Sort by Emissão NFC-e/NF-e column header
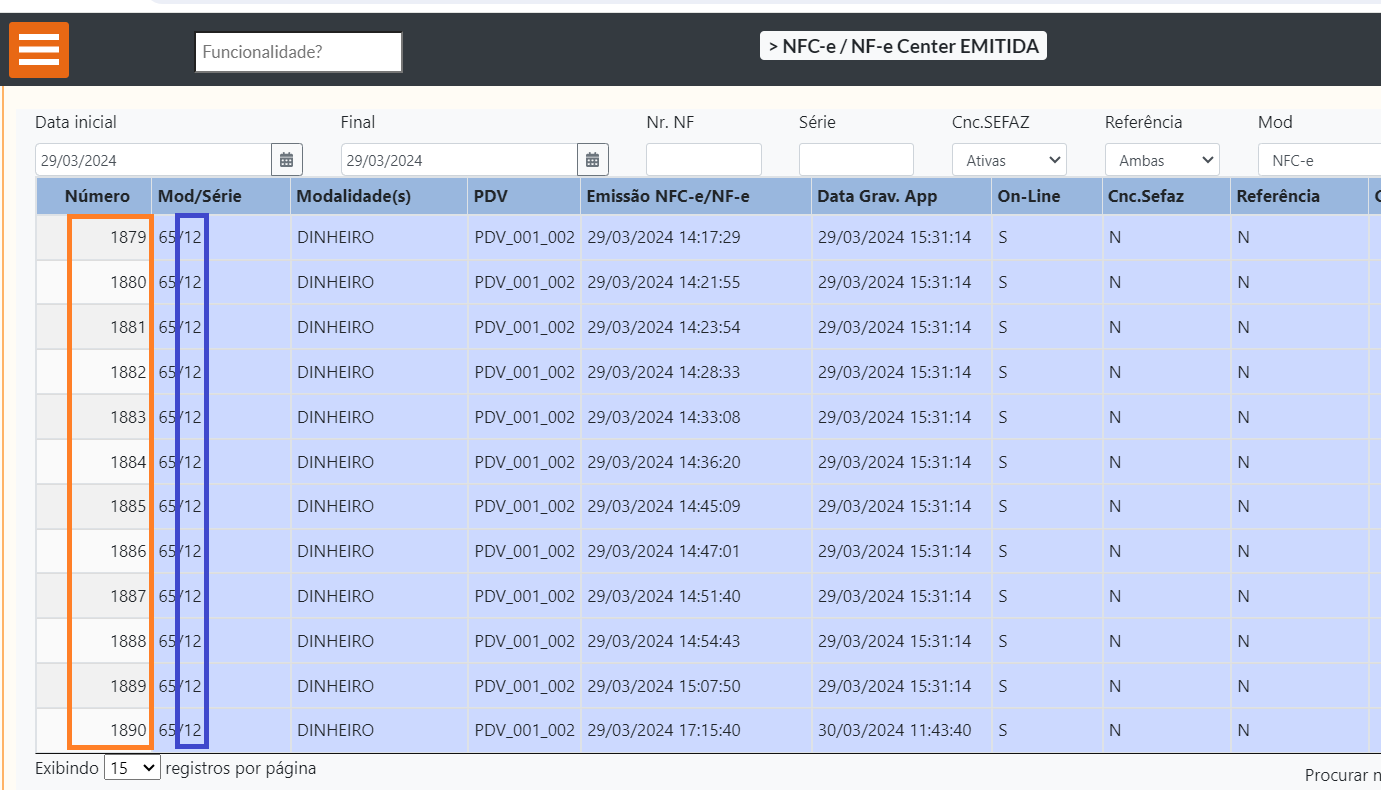This screenshot has height=790, width=1381. point(668,196)
